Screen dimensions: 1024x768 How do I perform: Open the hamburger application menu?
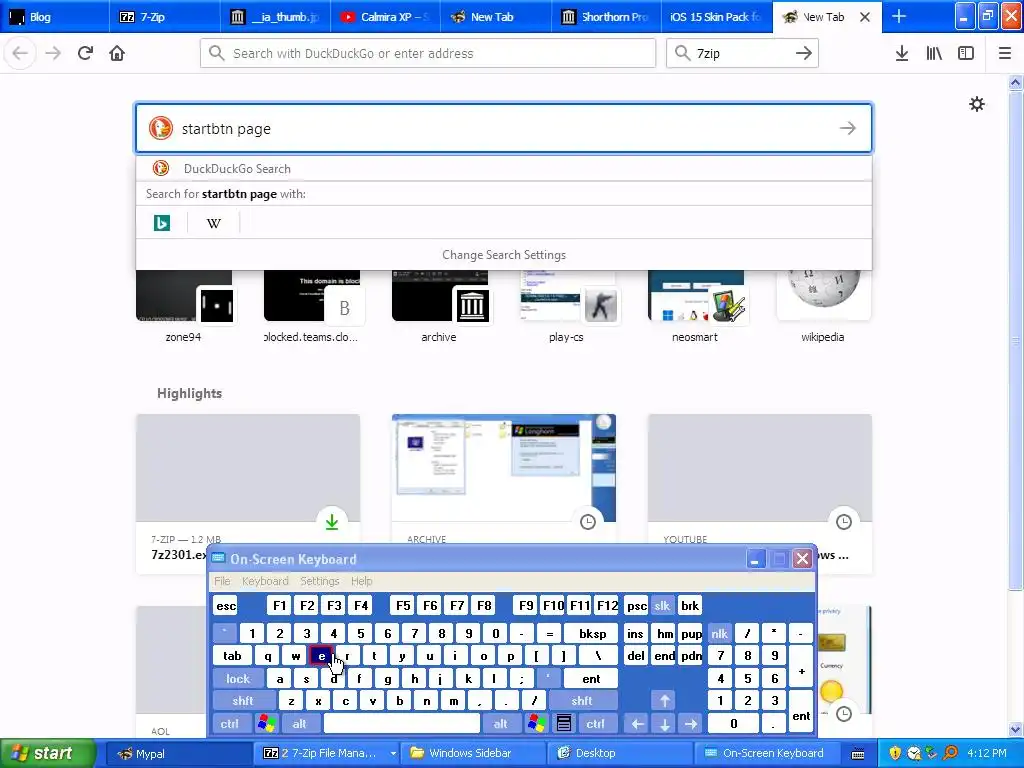(1005, 54)
